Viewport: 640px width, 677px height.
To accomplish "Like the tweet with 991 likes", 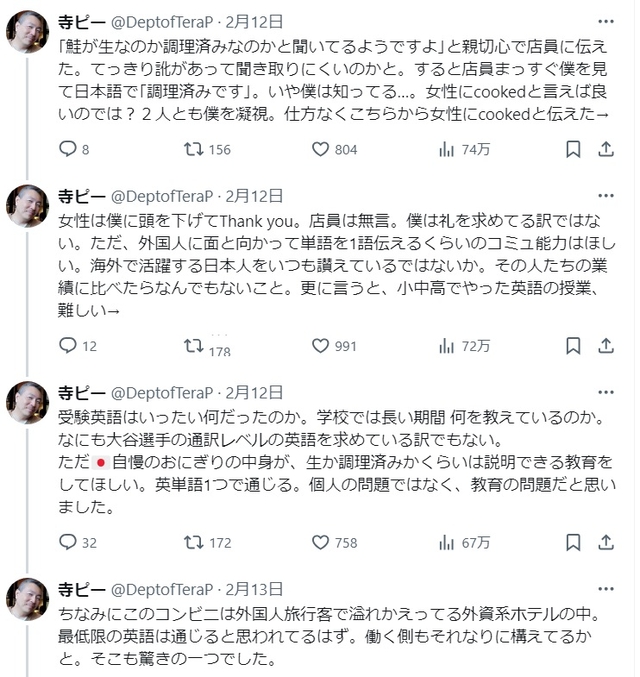I will tap(321, 346).
